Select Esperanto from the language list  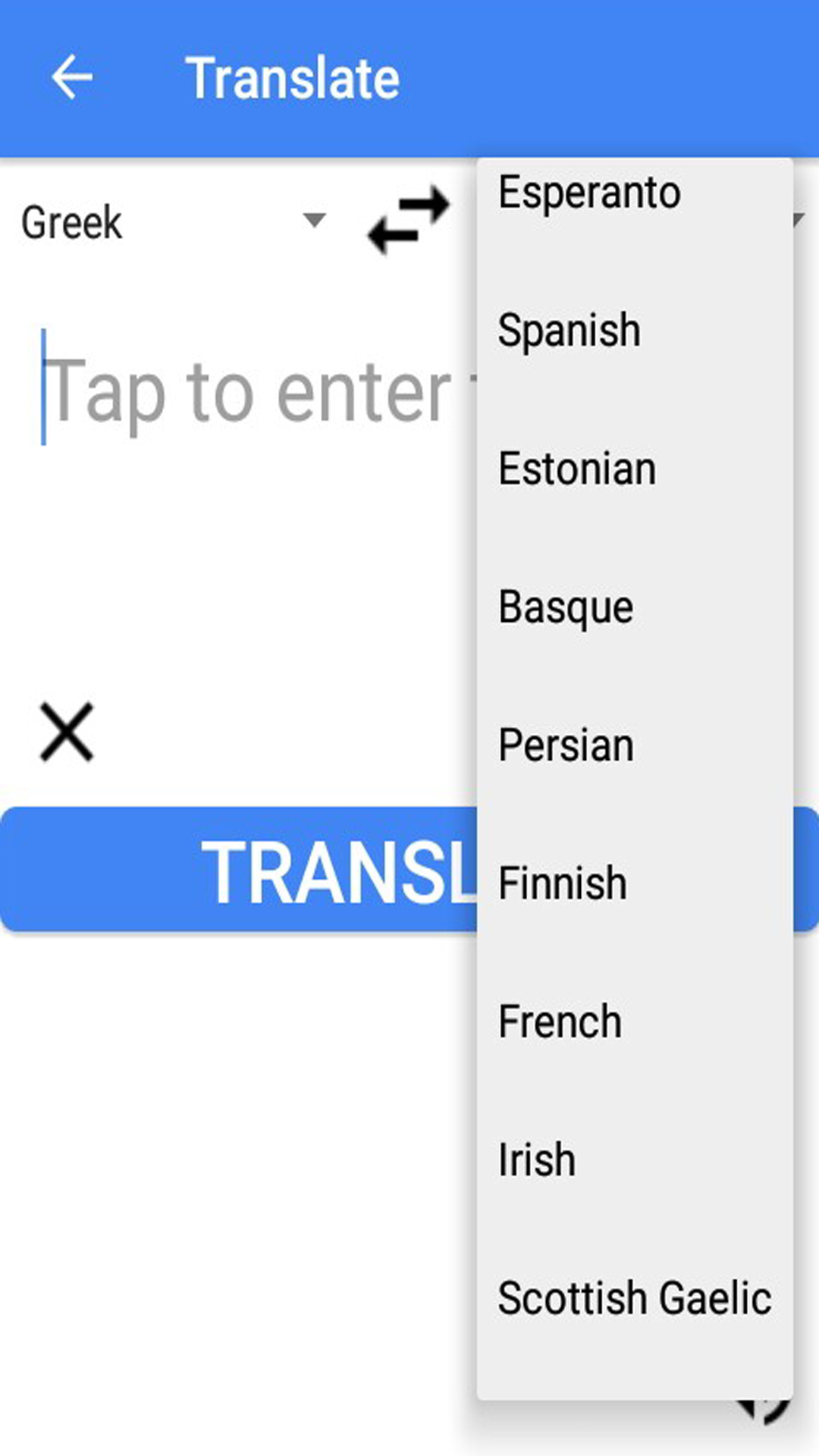[589, 193]
